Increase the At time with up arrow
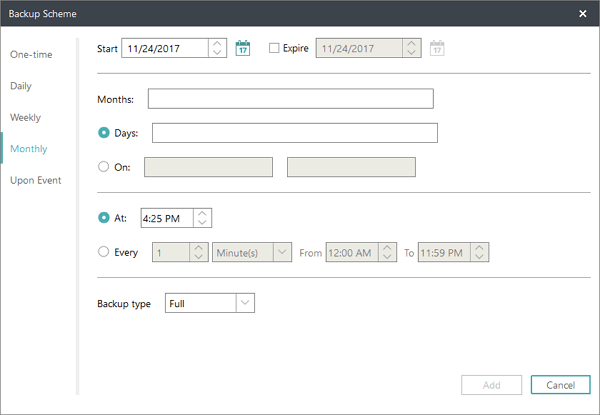600x415 pixels. pos(202,213)
